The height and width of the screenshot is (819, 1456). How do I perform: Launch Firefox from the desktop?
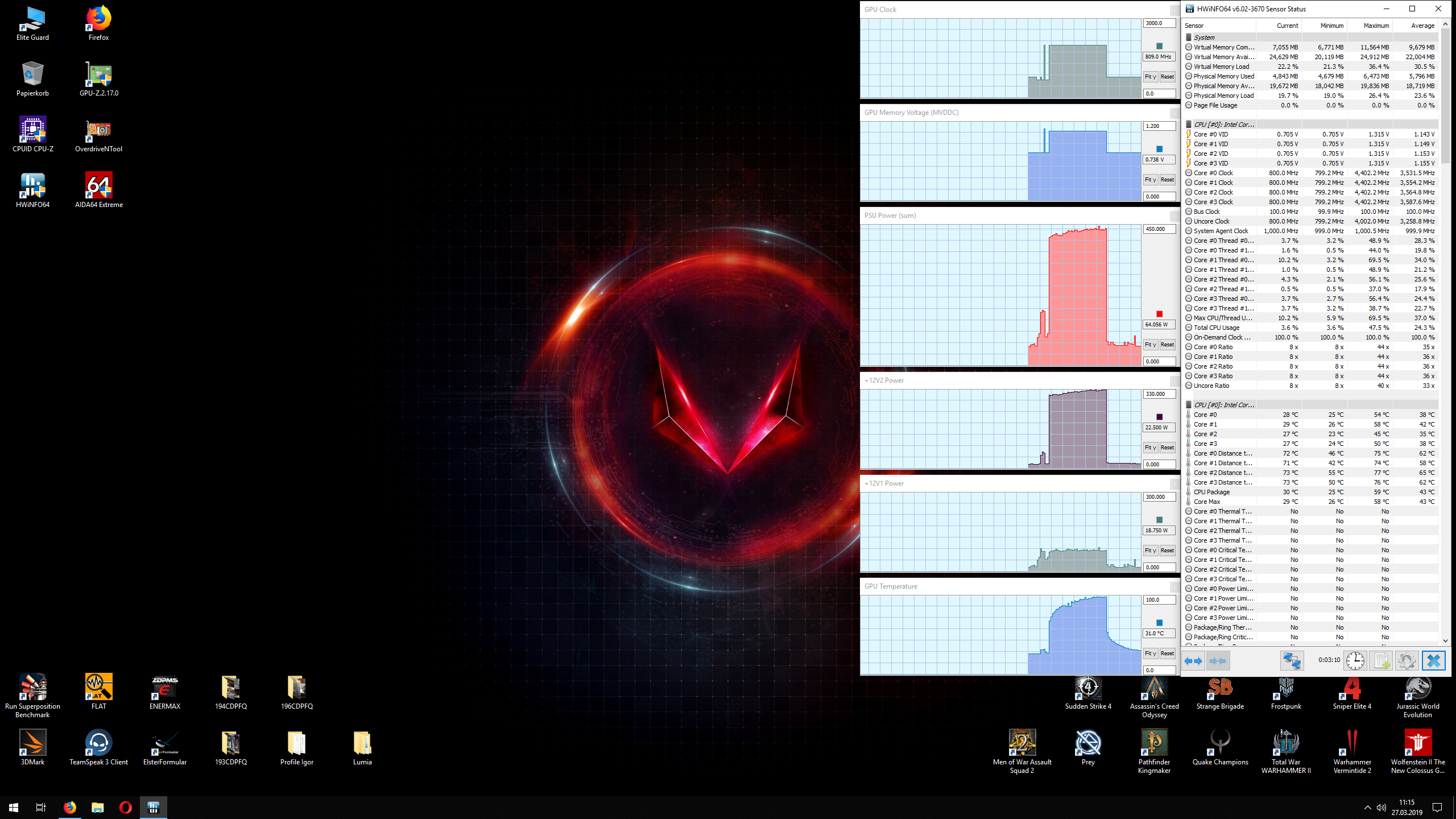pyautogui.click(x=98, y=24)
